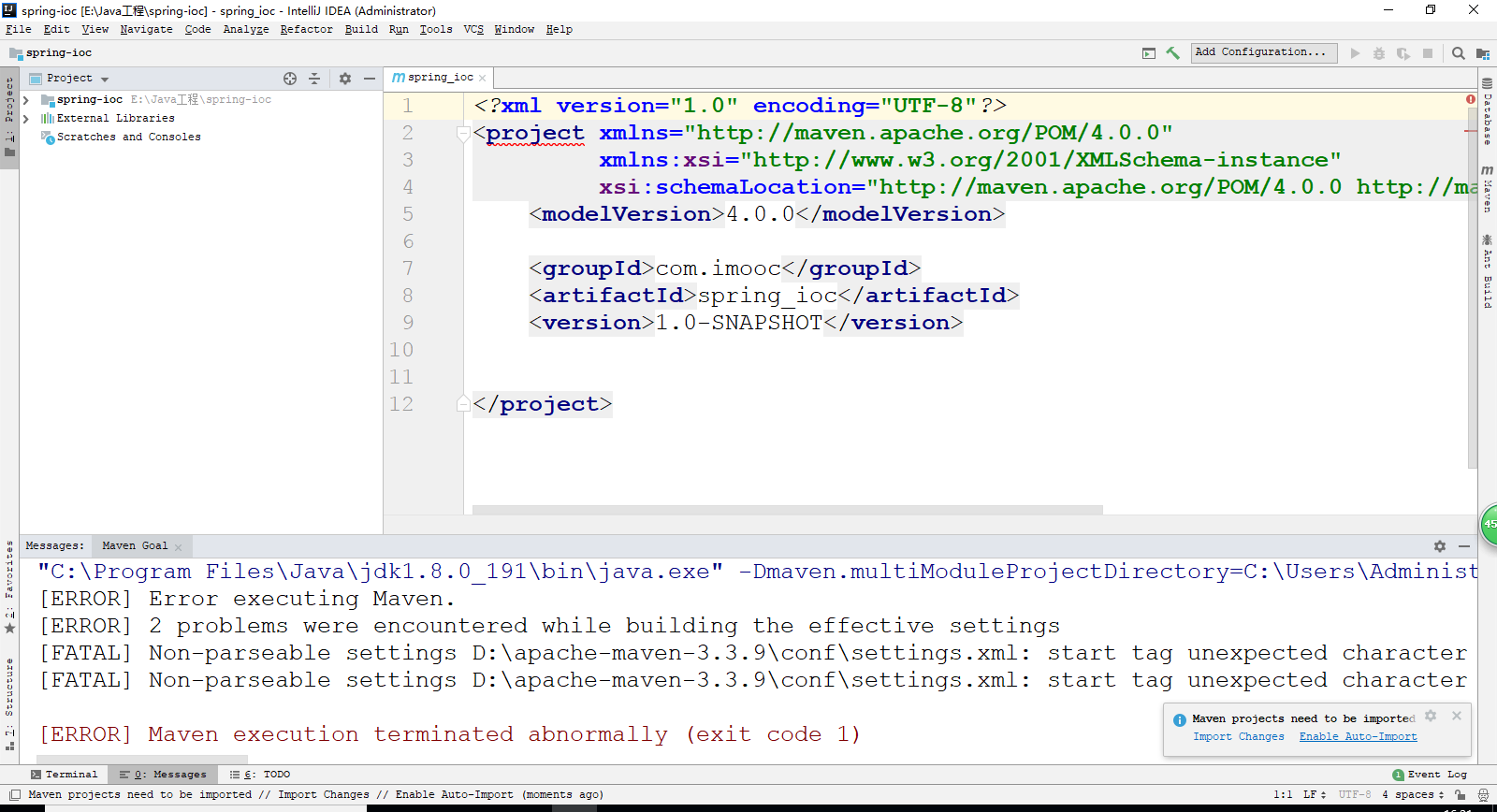Click the editor horizontal scrollbar

click(x=787, y=511)
